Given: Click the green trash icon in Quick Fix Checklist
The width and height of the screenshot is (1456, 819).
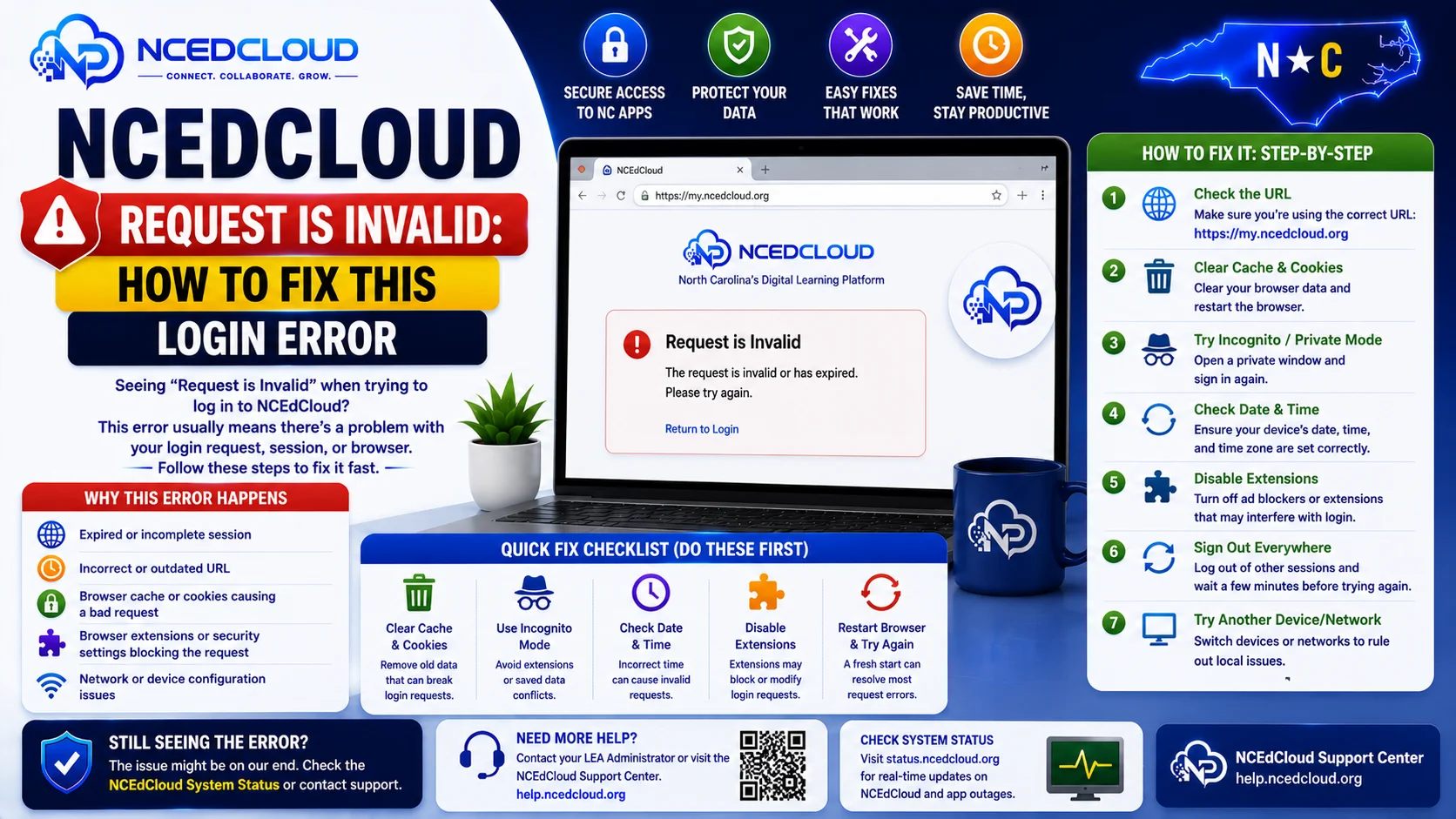Looking at the screenshot, I should [x=419, y=594].
